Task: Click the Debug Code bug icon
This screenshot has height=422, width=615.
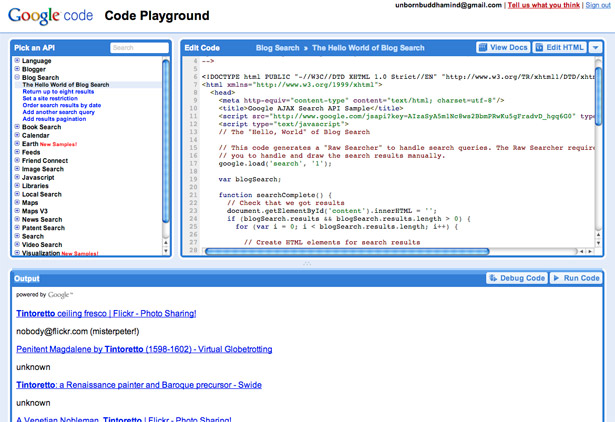Action: pyautogui.click(x=493, y=278)
